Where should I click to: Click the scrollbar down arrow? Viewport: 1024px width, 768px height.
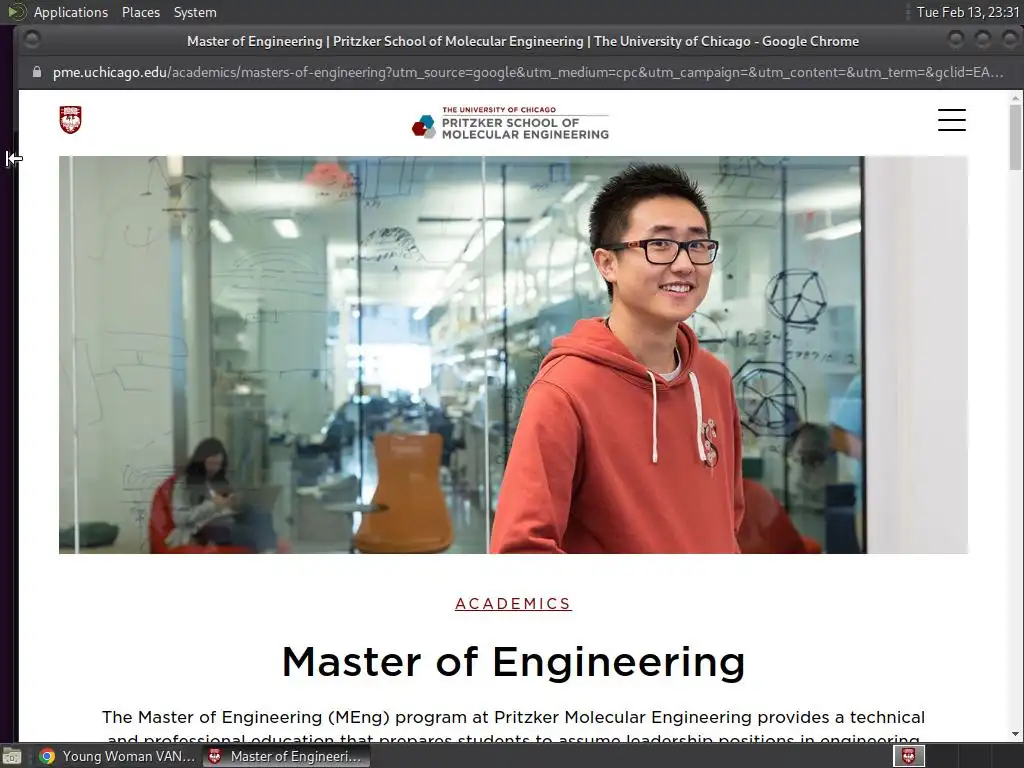(1015, 734)
